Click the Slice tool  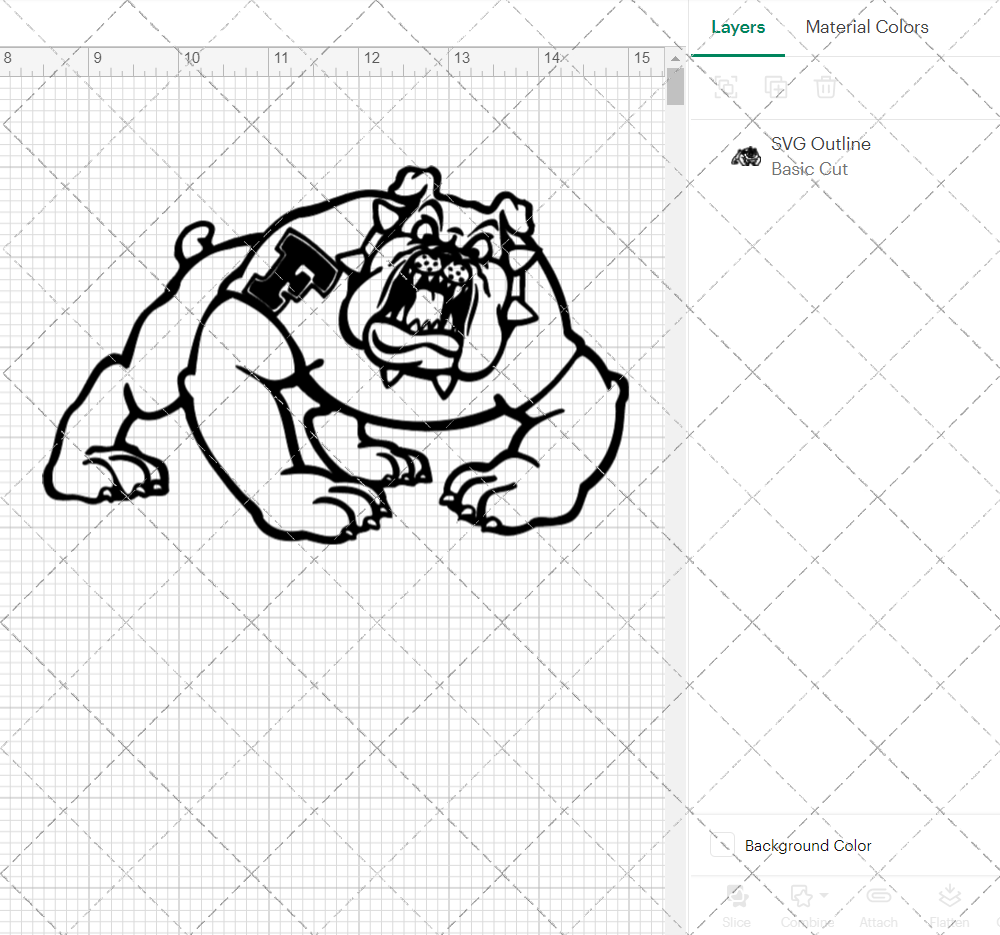737,906
